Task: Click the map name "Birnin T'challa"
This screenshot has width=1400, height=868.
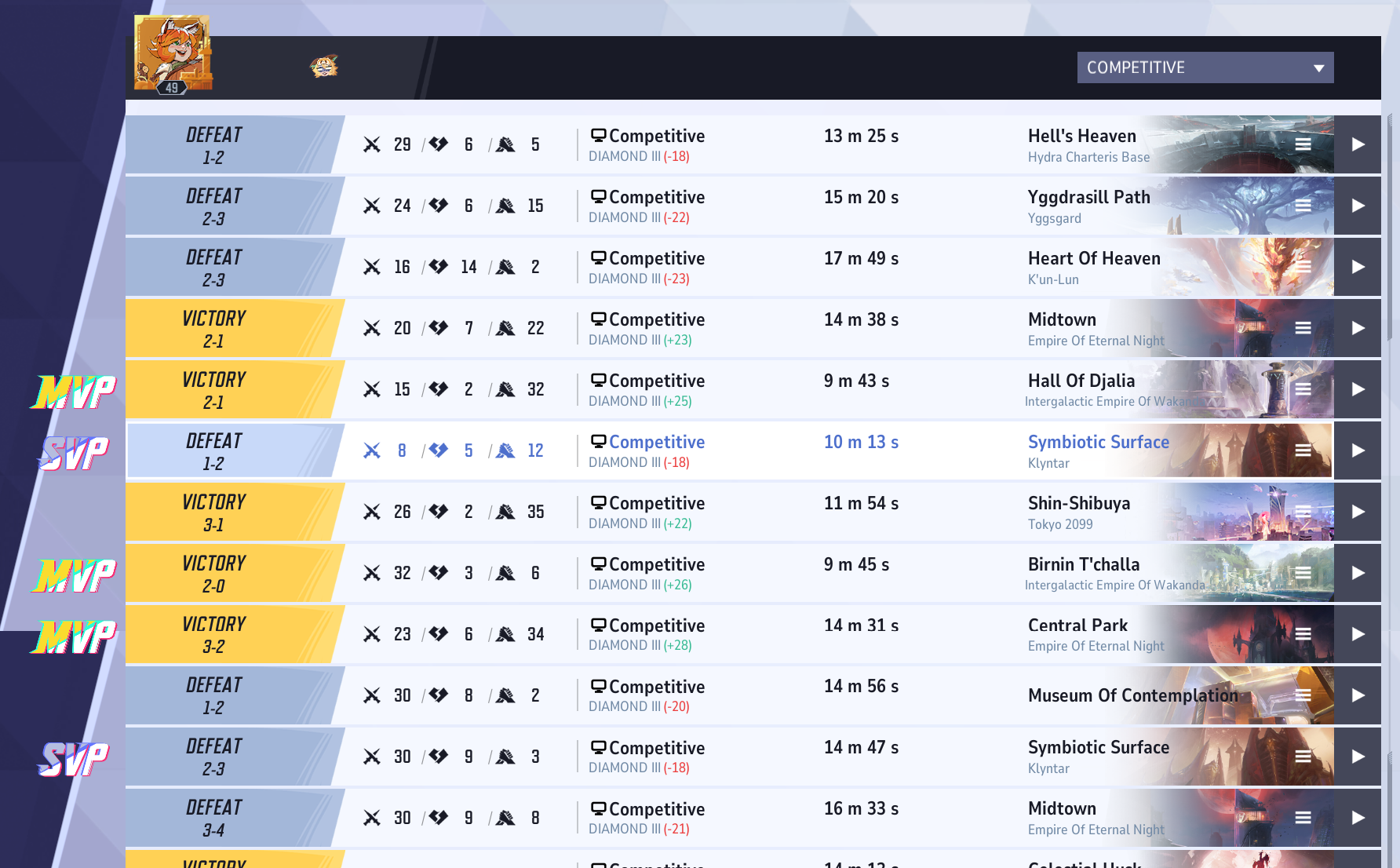Action: (1084, 564)
